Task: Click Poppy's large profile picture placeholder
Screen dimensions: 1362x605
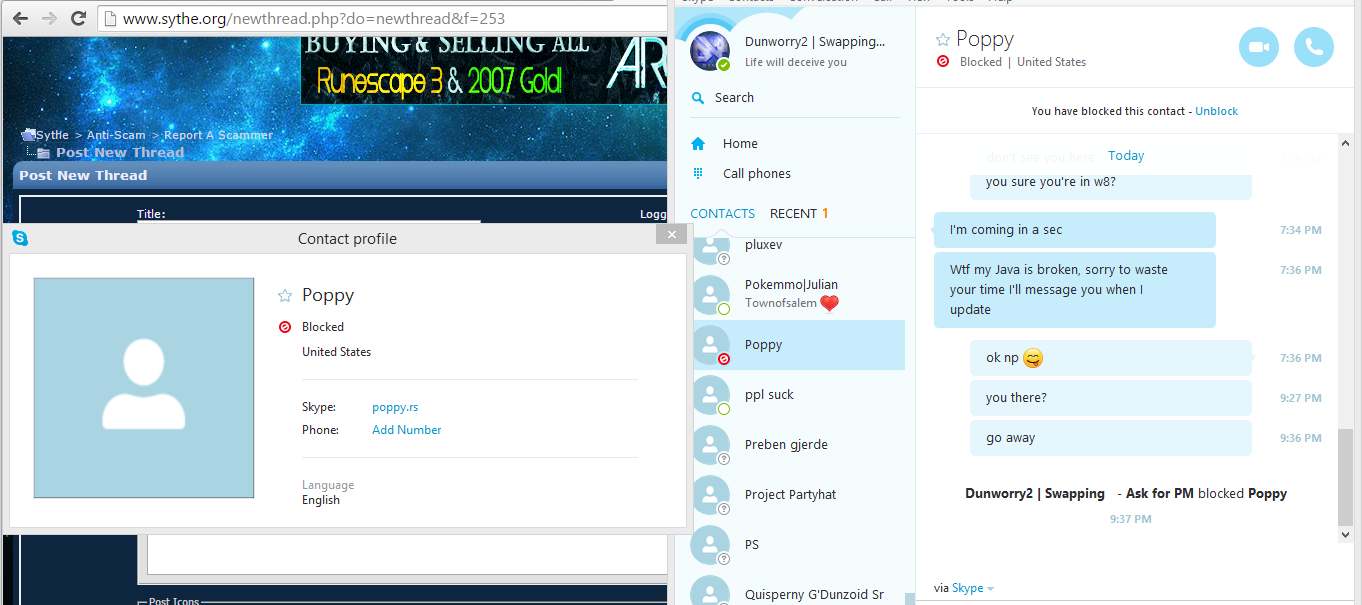Action: [144, 388]
